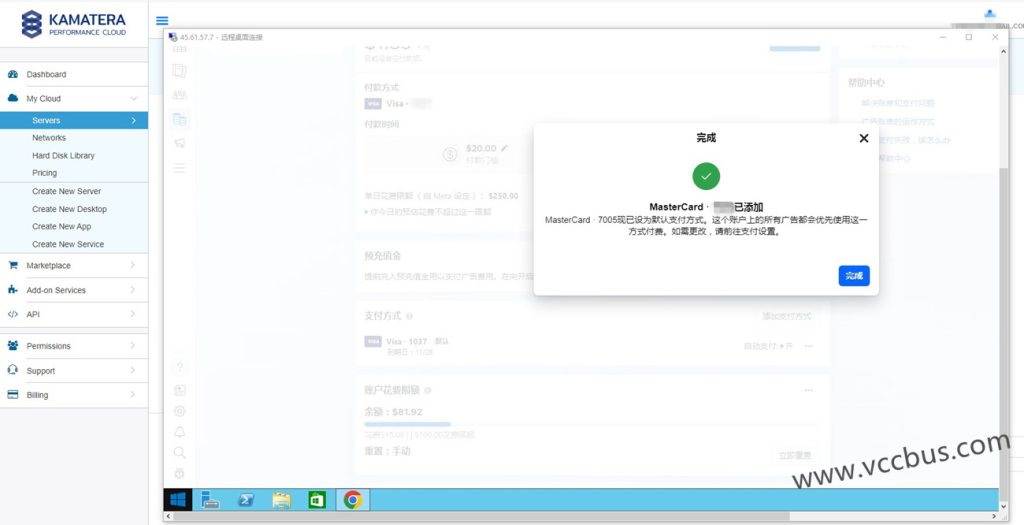Click the Kamatera hamburger menu icon

point(162,20)
